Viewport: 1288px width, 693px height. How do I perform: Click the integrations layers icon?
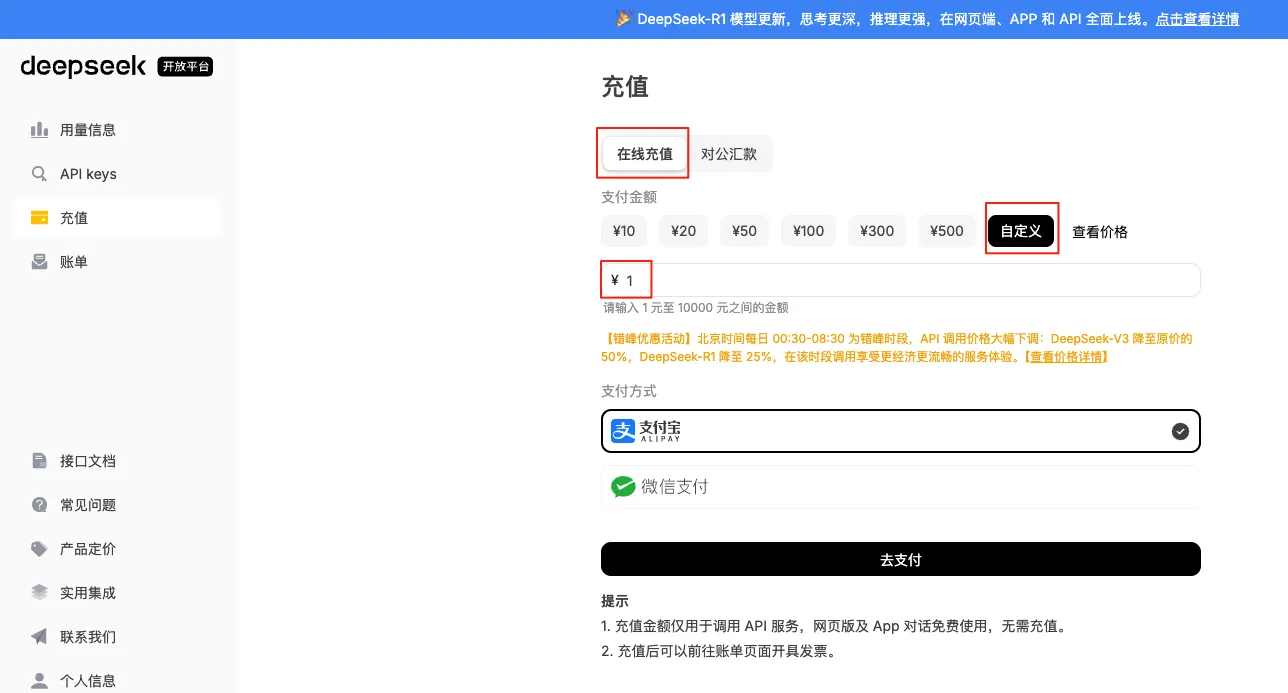click(x=39, y=593)
